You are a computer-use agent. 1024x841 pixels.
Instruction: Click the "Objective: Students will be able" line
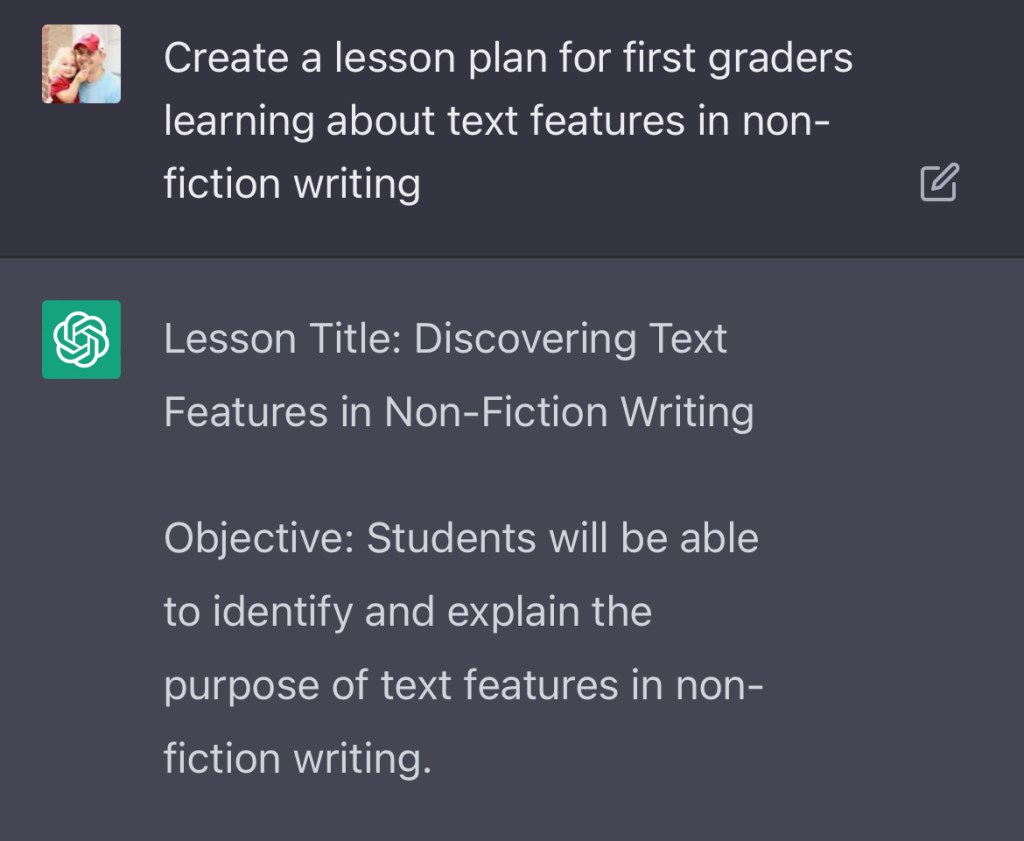coord(461,539)
